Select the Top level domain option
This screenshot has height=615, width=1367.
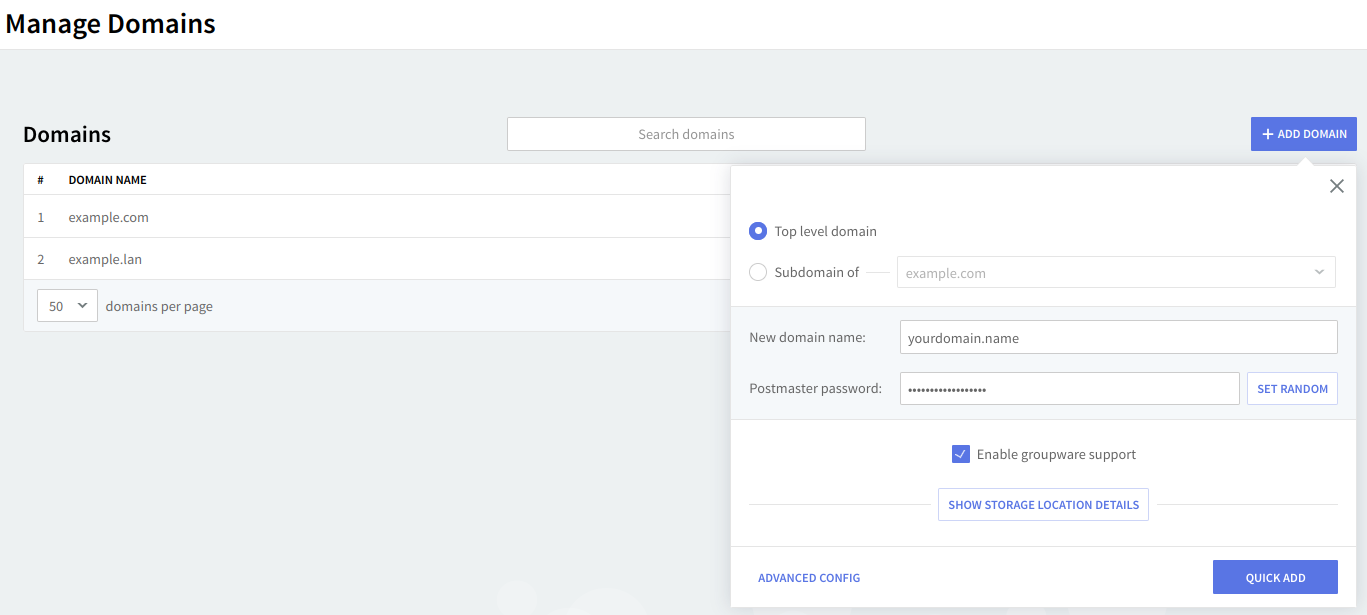[758, 231]
